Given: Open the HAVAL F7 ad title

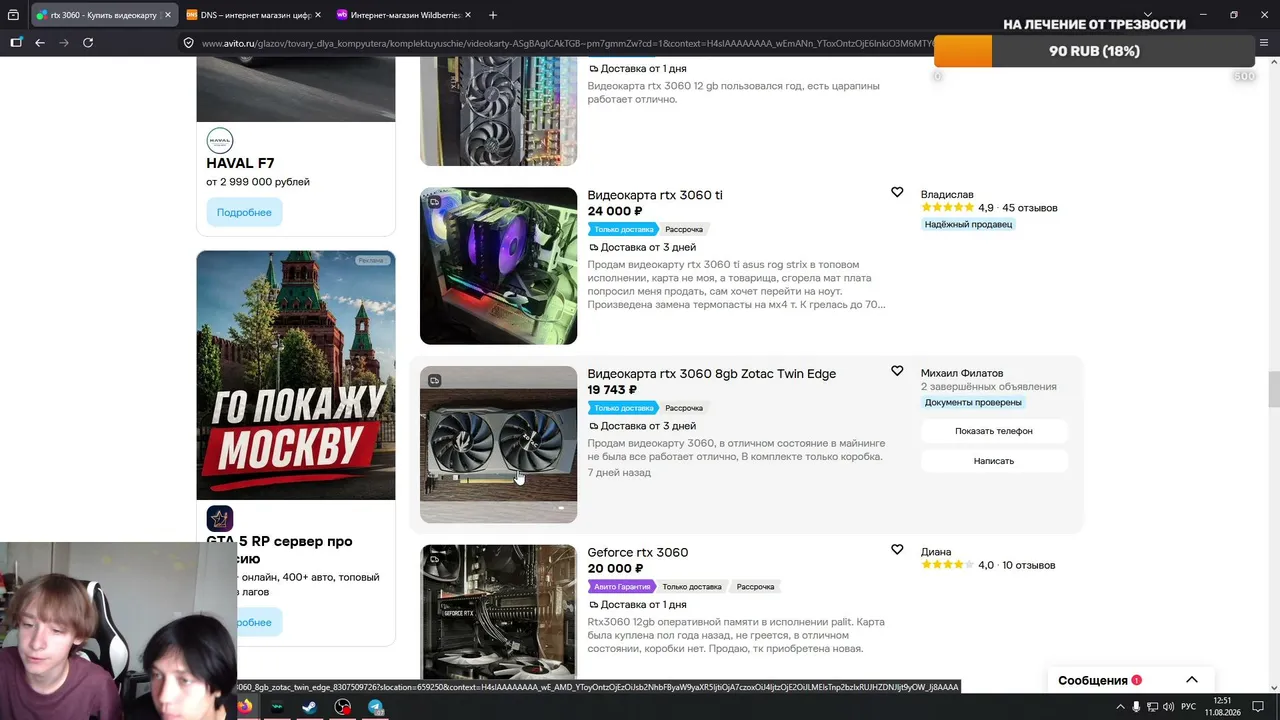Looking at the screenshot, I should (x=240, y=163).
